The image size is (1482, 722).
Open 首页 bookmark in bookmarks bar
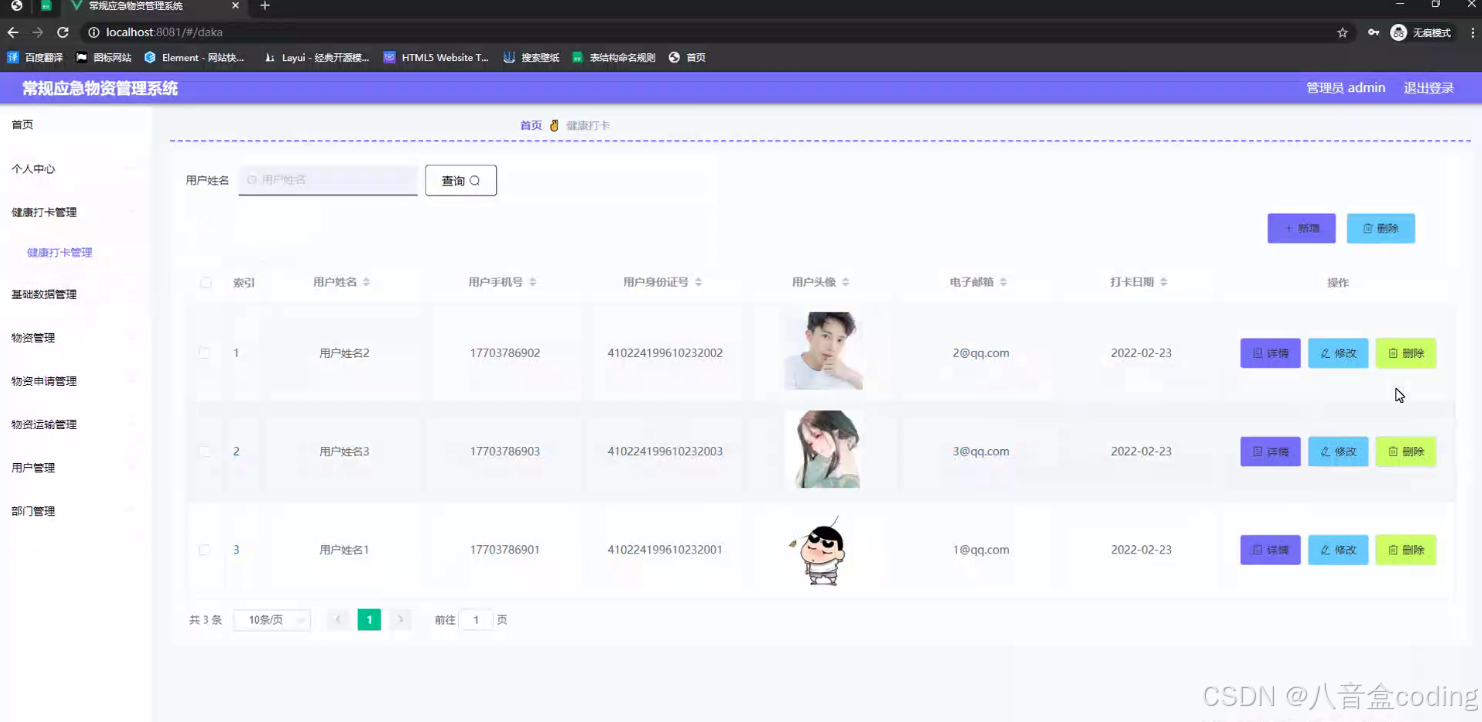pyautogui.click(x=687, y=58)
